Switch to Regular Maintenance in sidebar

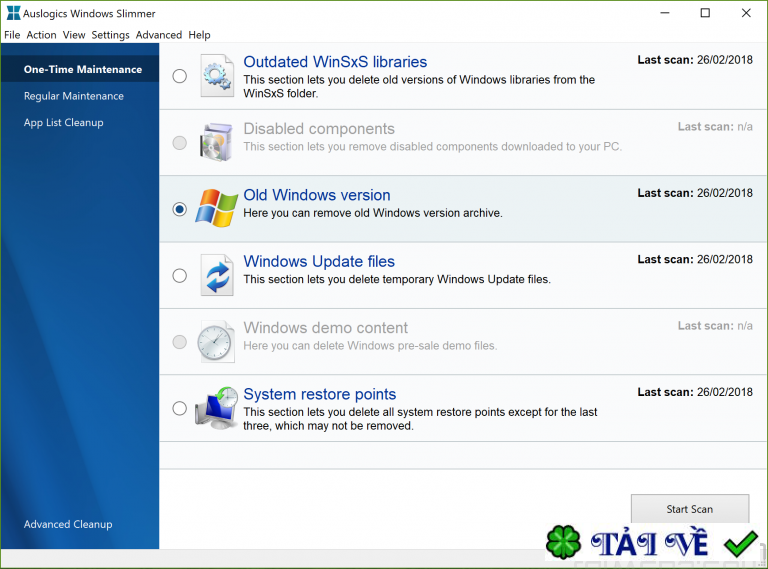point(74,96)
